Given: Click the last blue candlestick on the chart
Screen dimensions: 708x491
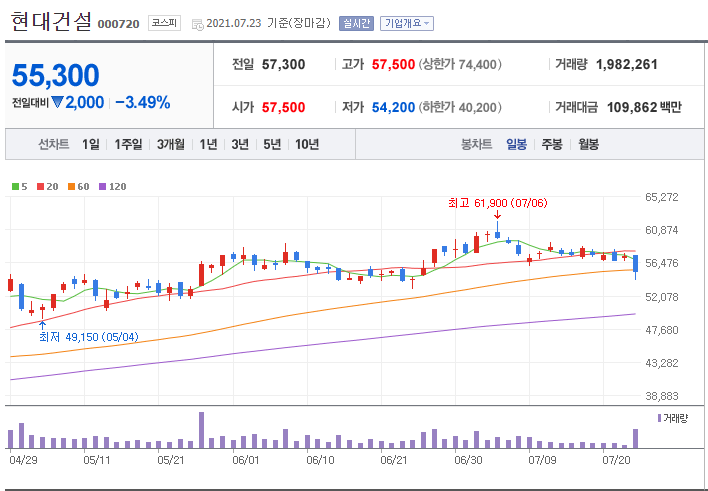Looking at the screenshot, I should tap(635, 267).
